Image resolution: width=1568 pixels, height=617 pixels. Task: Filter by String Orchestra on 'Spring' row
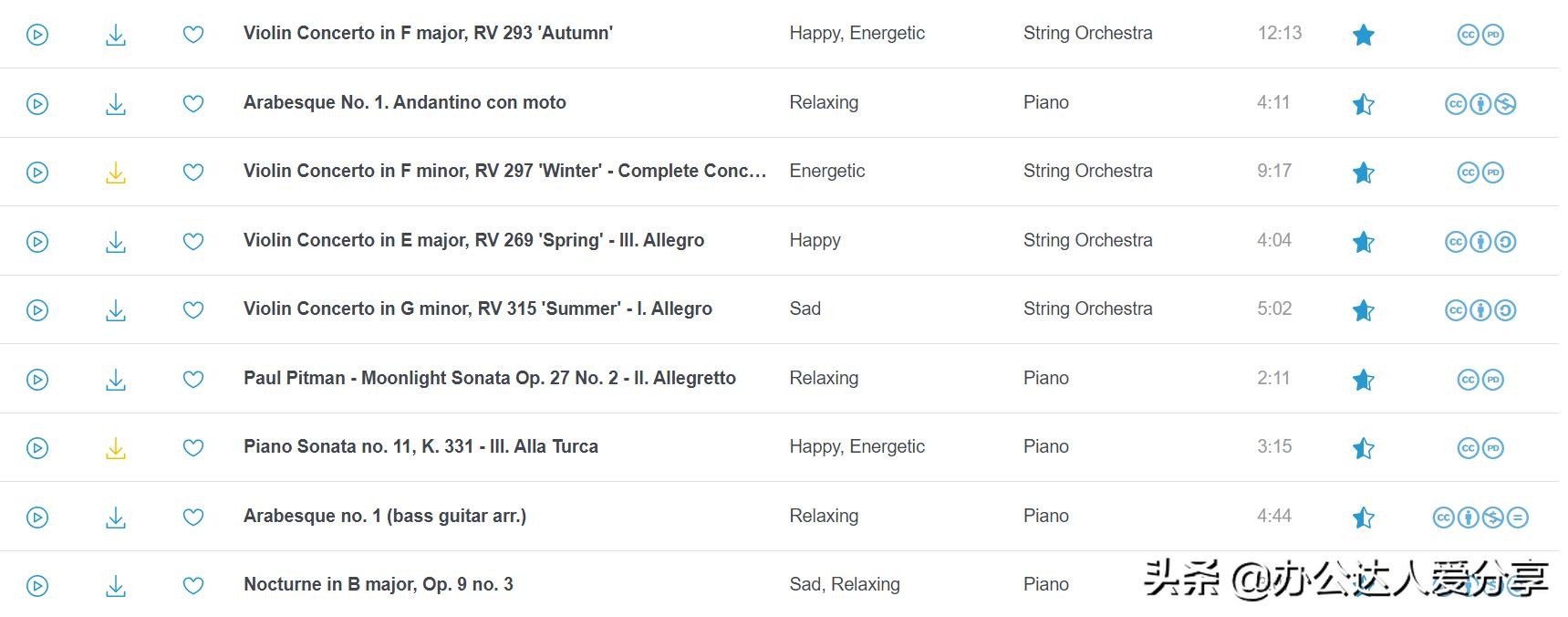[1087, 240]
